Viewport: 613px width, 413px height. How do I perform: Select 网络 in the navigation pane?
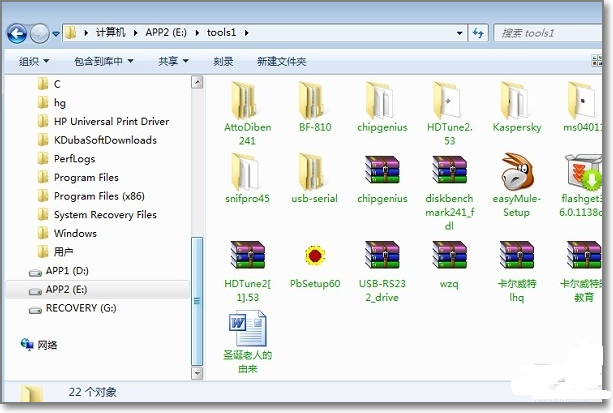pos(47,345)
